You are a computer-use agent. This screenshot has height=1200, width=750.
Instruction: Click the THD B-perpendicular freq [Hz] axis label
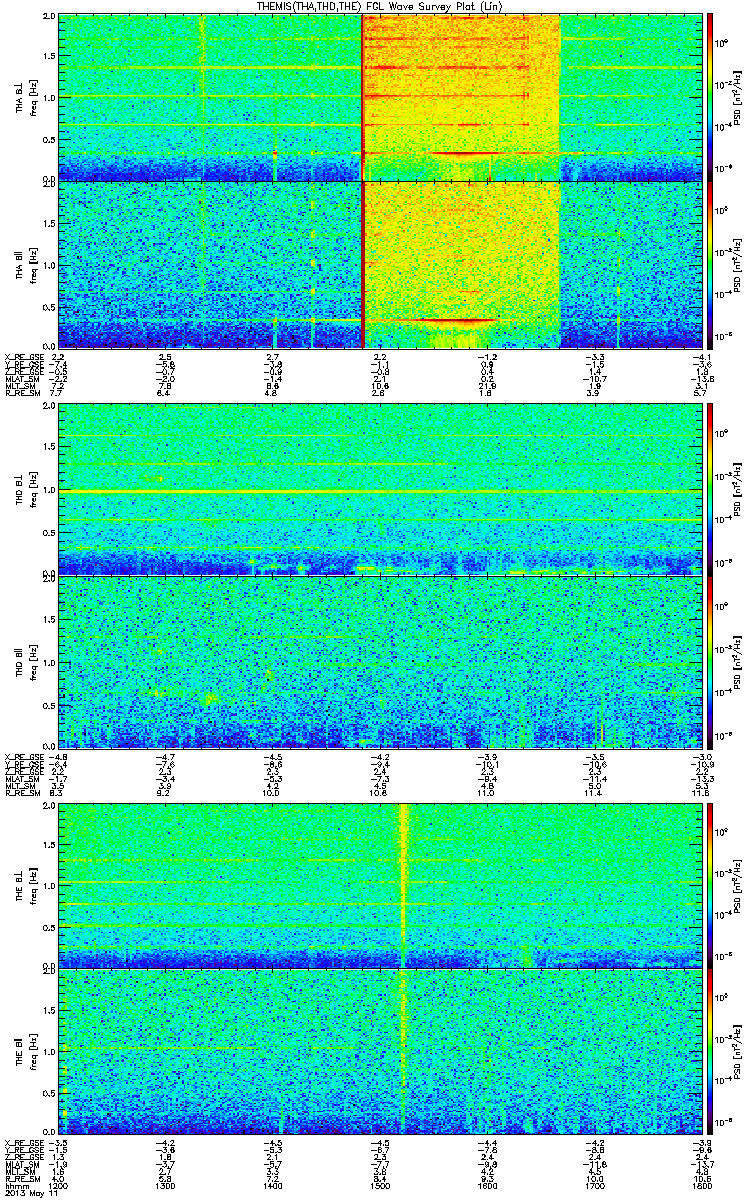point(32,489)
